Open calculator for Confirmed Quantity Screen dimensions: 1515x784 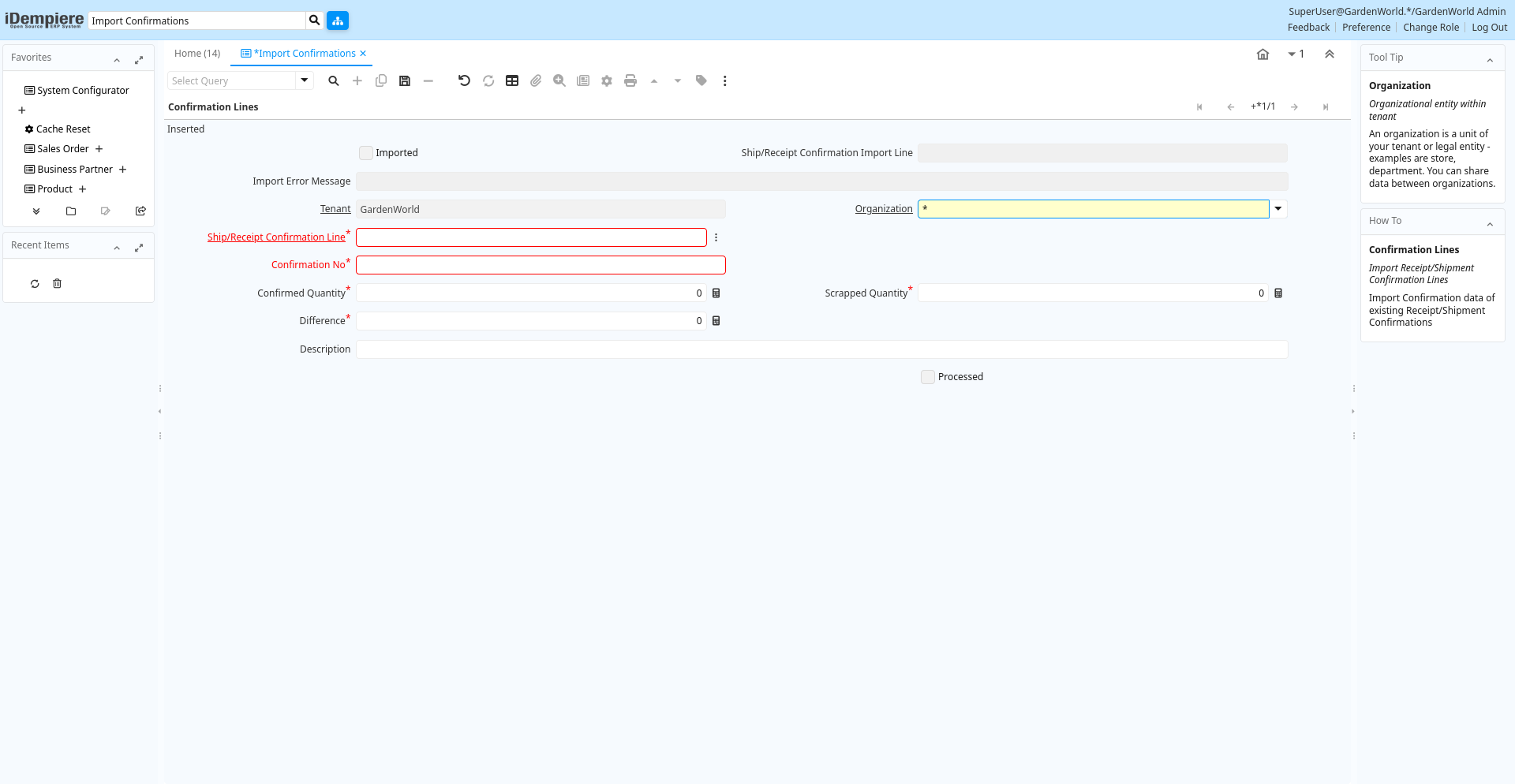pyautogui.click(x=716, y=293)
